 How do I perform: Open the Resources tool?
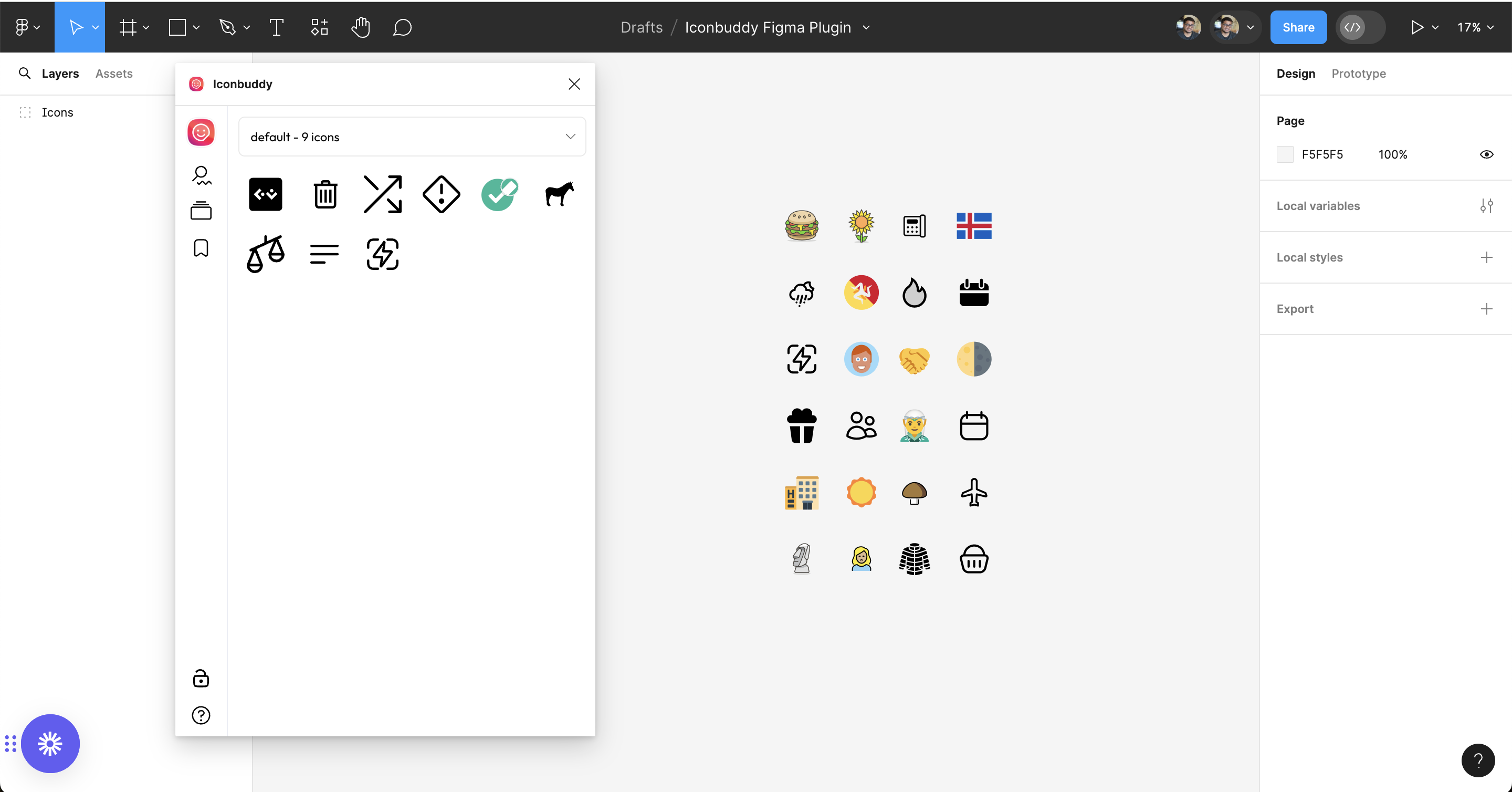click(319, 27)
